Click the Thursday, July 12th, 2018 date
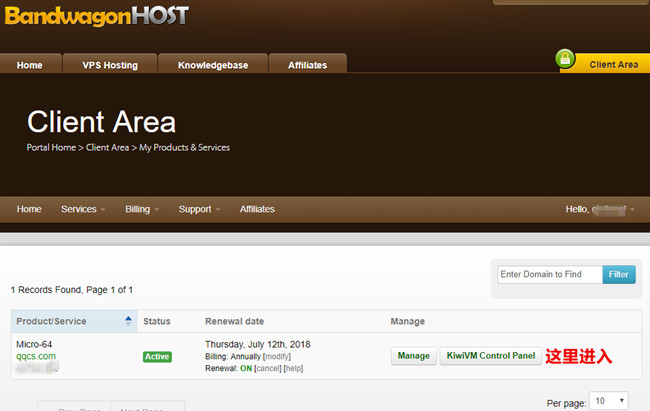This screenshot has width=650, height=411. (x=257, y=344)
